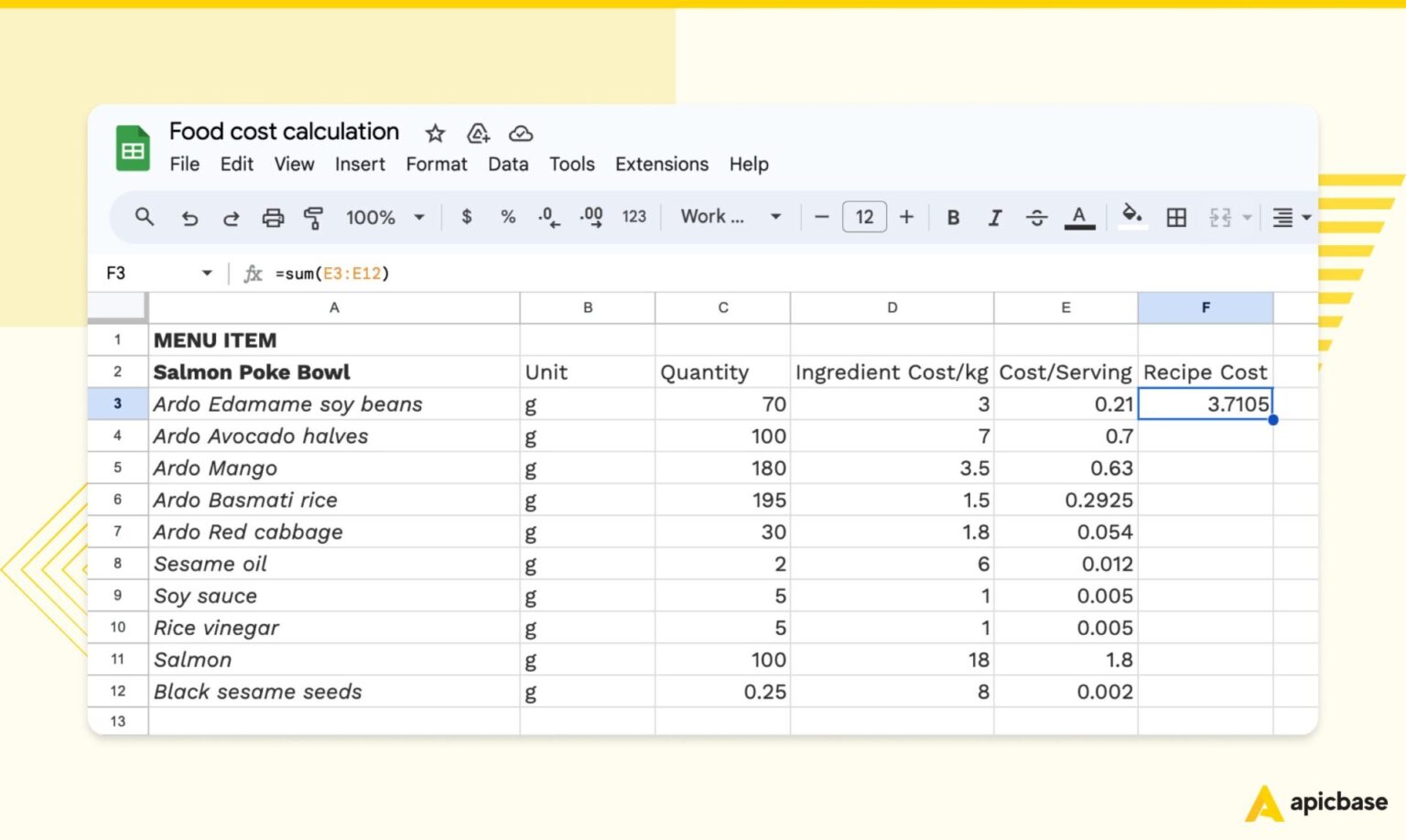
Task: Apply percent format icon
Action: 508,217
